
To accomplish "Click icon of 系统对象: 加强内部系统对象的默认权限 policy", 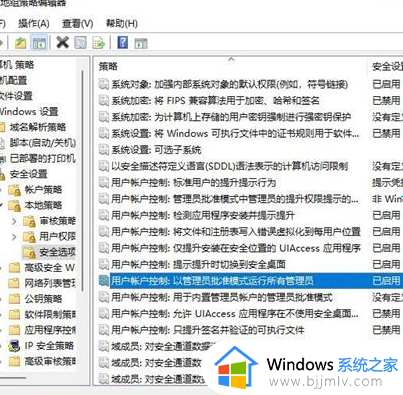I will (x=104, y=84).
